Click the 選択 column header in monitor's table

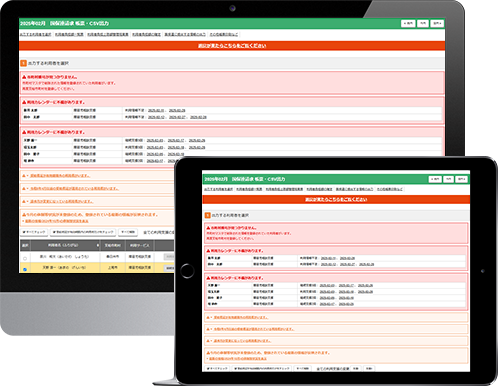coord(25,245)
